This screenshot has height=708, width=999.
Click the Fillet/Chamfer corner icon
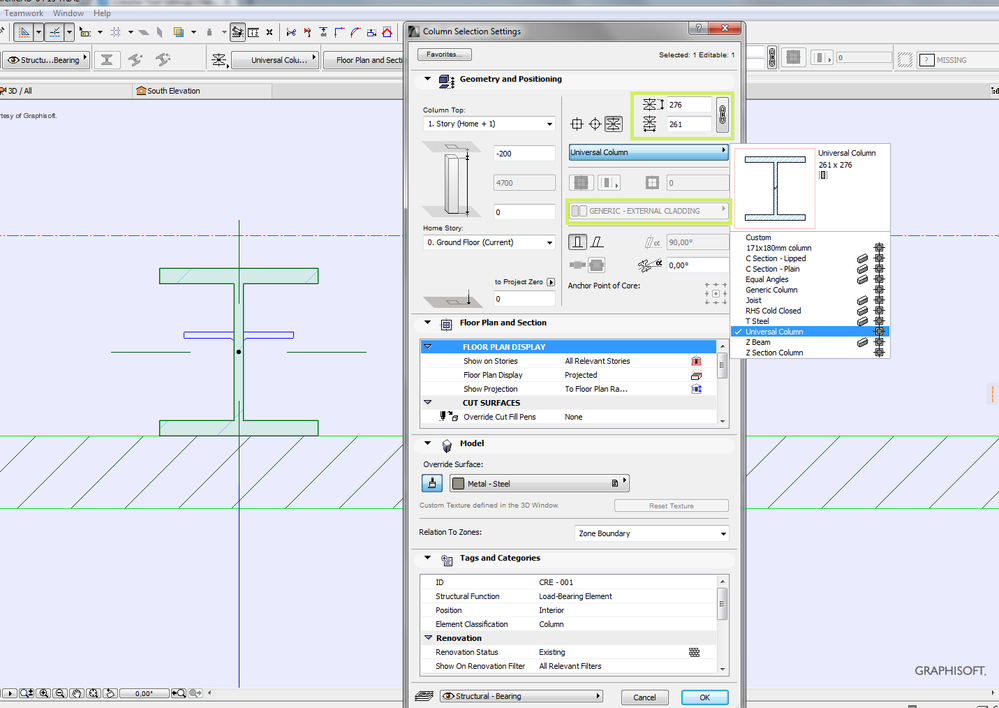pyautogui.click(x=355, y=32)
